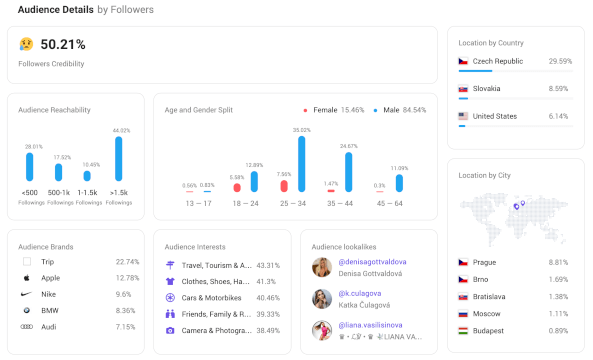The width and height of the screenshot is (593, 360).
Task: Click the Bratislava city flag icon
Action: [x=463, y=296]
